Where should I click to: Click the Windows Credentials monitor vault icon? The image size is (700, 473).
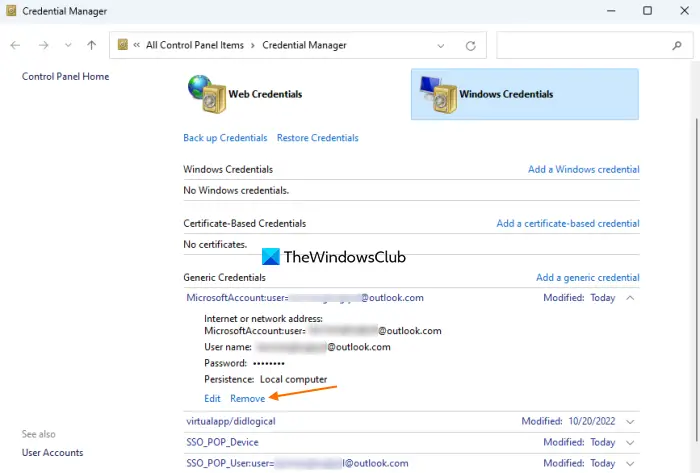438,94
